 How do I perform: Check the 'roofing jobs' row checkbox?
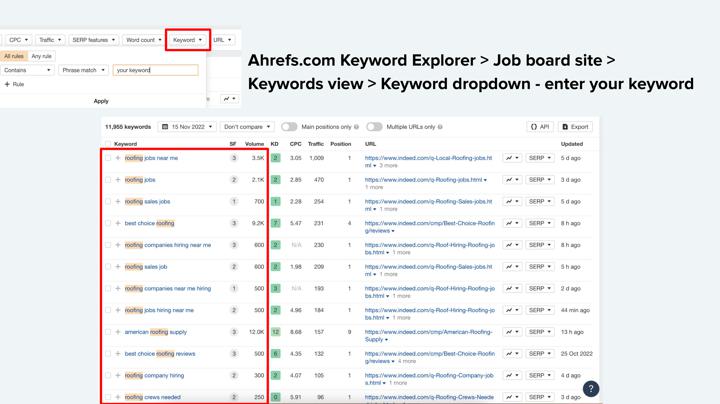click(x=108, y=180)
